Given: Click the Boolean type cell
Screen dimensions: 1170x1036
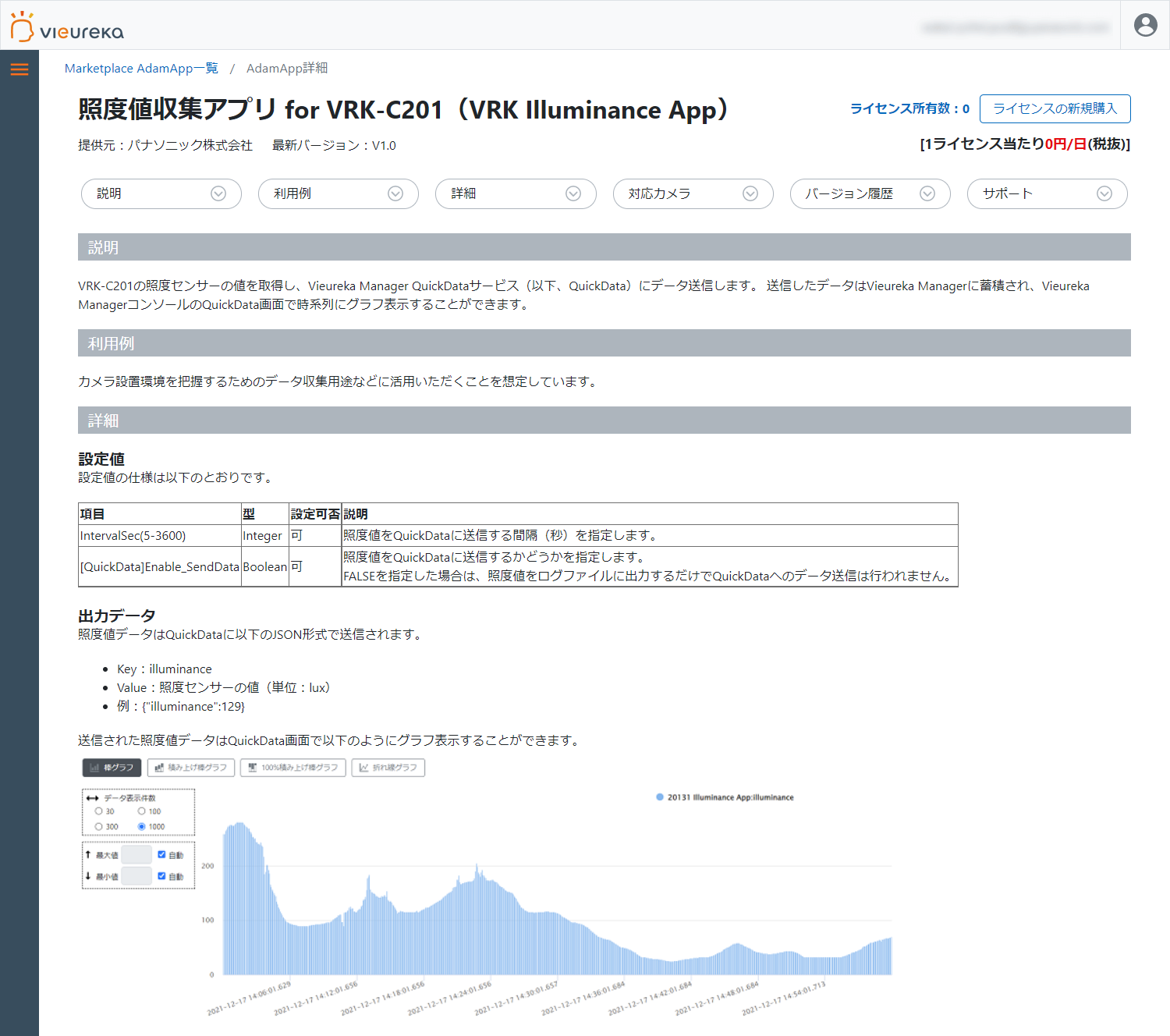Looking at the screenshot, I should [x=264, y=567].
